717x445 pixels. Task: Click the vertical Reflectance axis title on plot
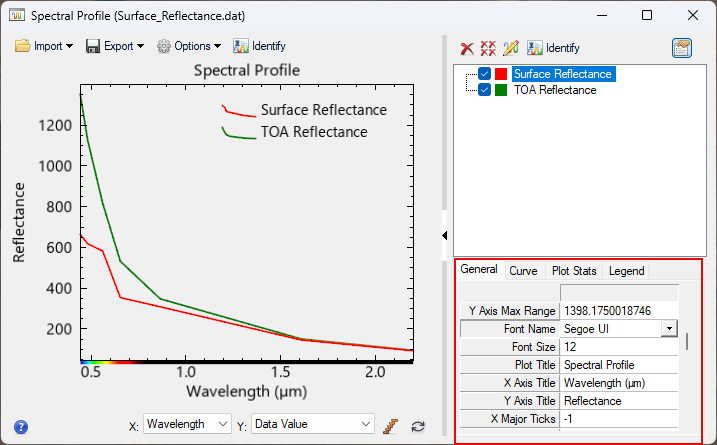[19, 223]
